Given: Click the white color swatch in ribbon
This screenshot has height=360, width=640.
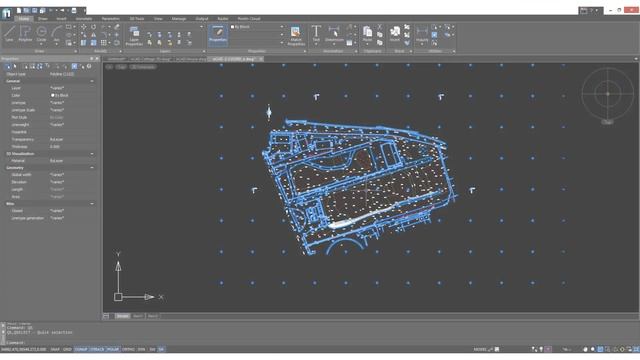Looking at the screenshot, I should tap(233, 27).
